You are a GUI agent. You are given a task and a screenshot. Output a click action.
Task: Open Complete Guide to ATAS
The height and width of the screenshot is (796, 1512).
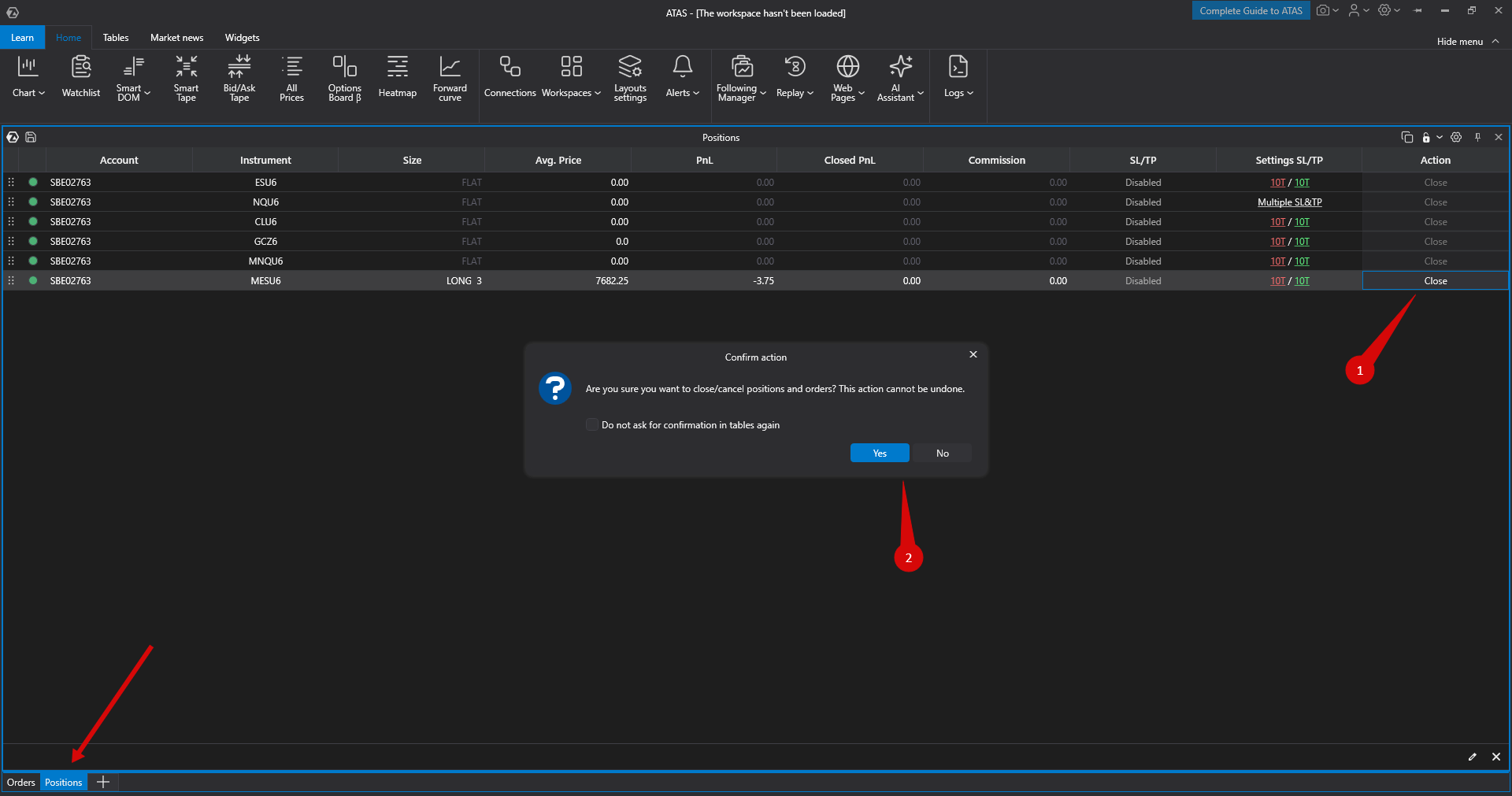(1251, 10)
